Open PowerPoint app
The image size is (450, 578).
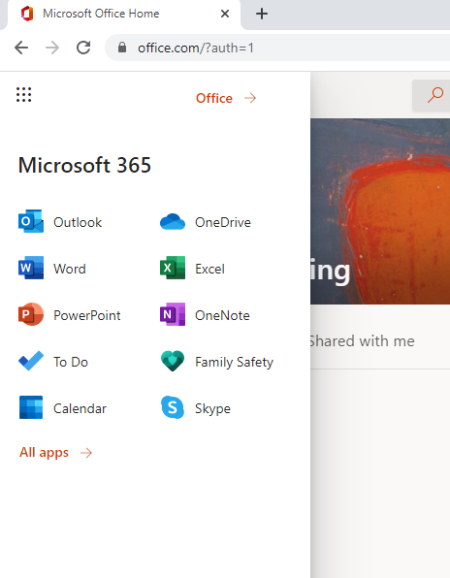[x=69, y=315]
